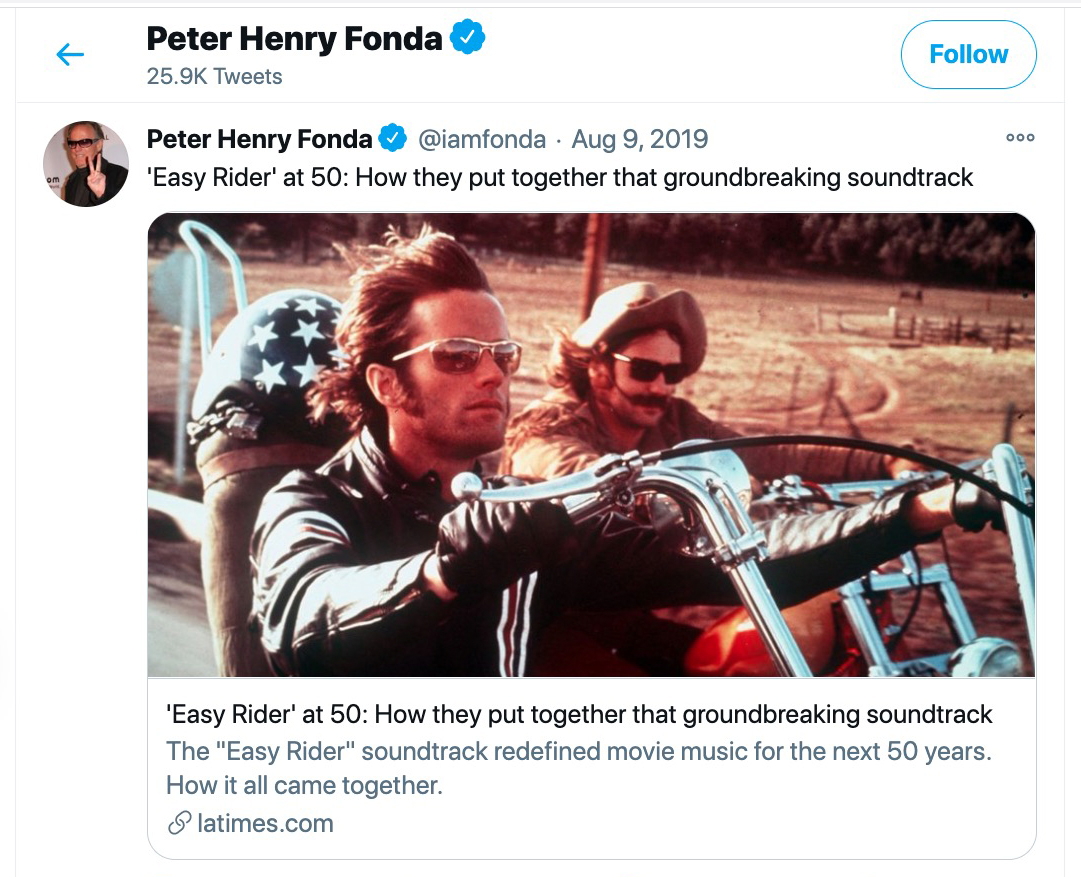Click the 25.9K Tweets count
Viewport: 1081px width, 877px height.
pos(214,77)
